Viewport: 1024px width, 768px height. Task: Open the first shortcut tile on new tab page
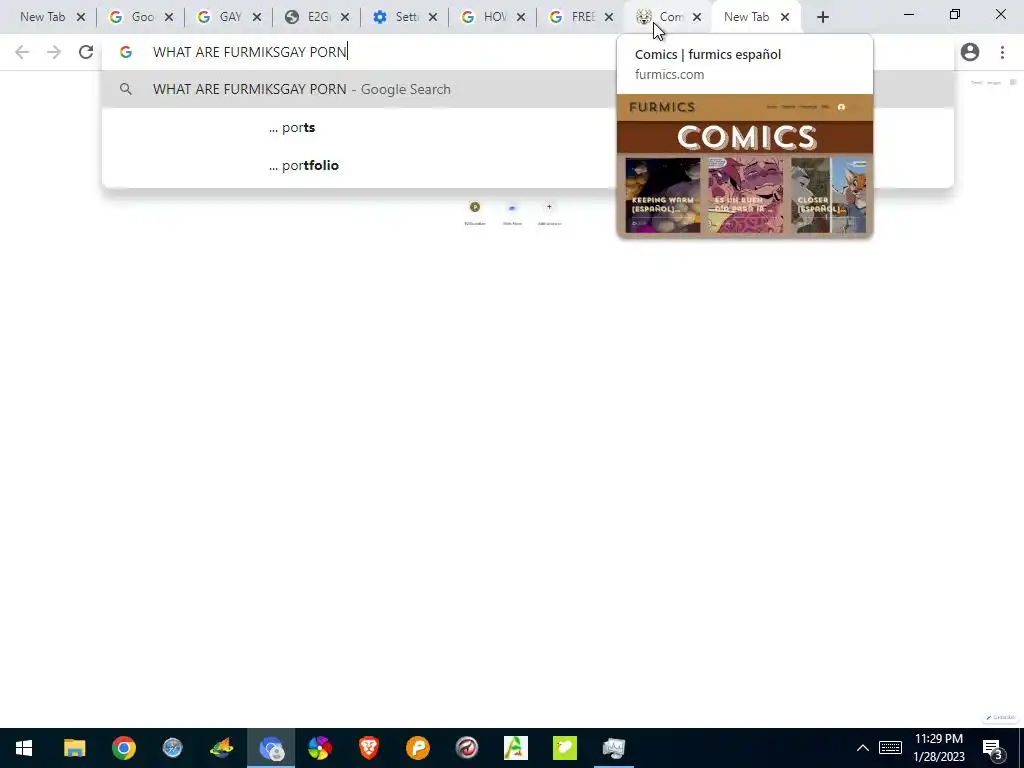[x=475, y=212]
